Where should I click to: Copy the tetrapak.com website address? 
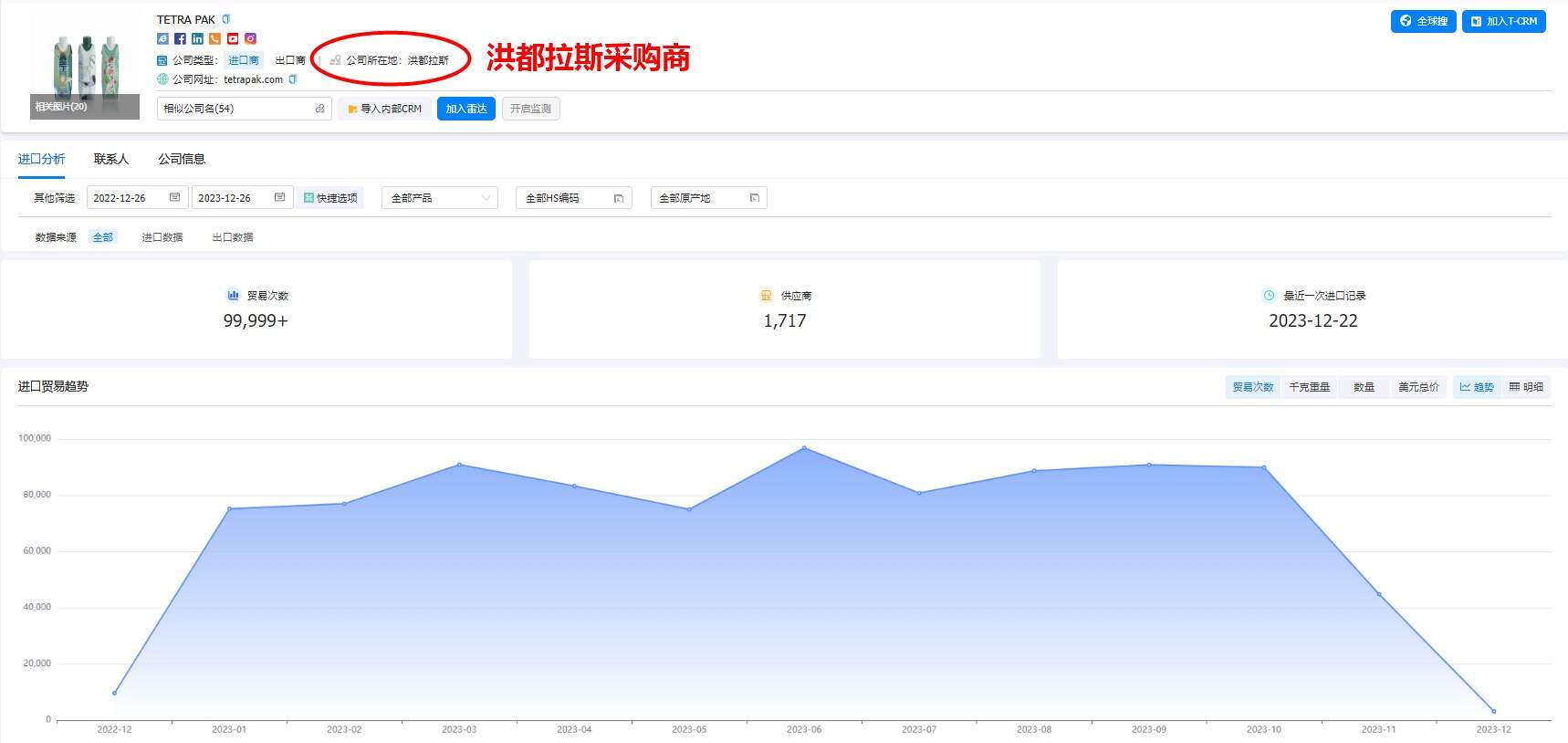tap(293, 79)
